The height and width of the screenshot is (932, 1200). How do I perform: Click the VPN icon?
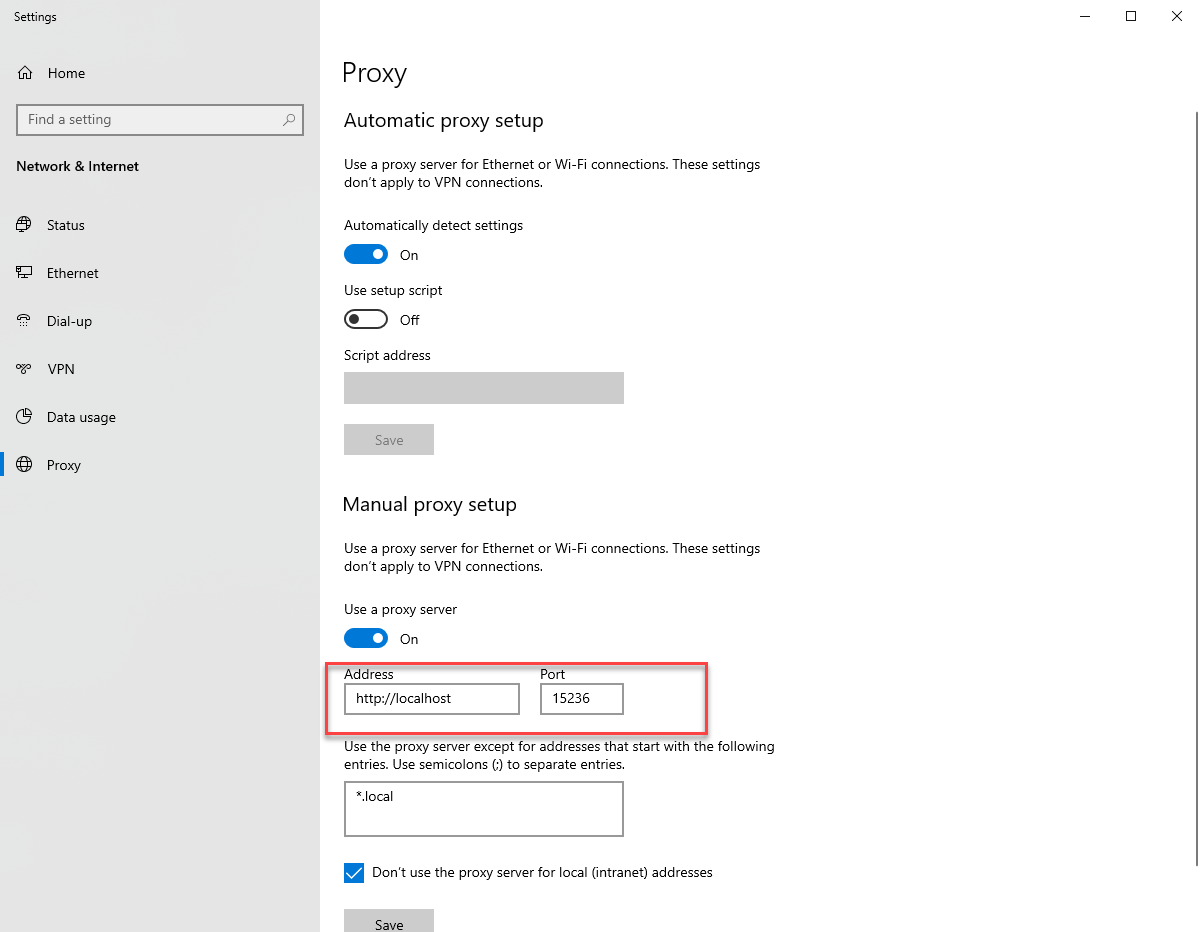click(x=24, y=369)
